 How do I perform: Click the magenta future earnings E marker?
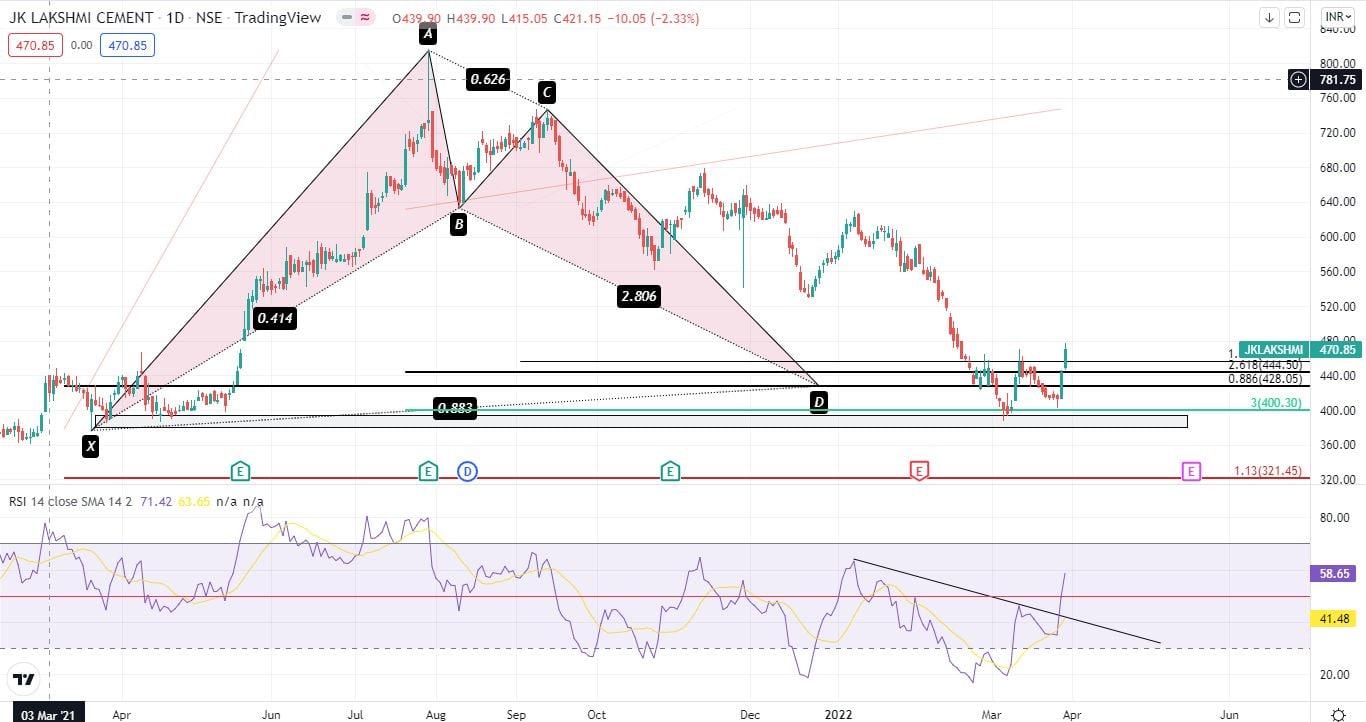[1191, 470]
